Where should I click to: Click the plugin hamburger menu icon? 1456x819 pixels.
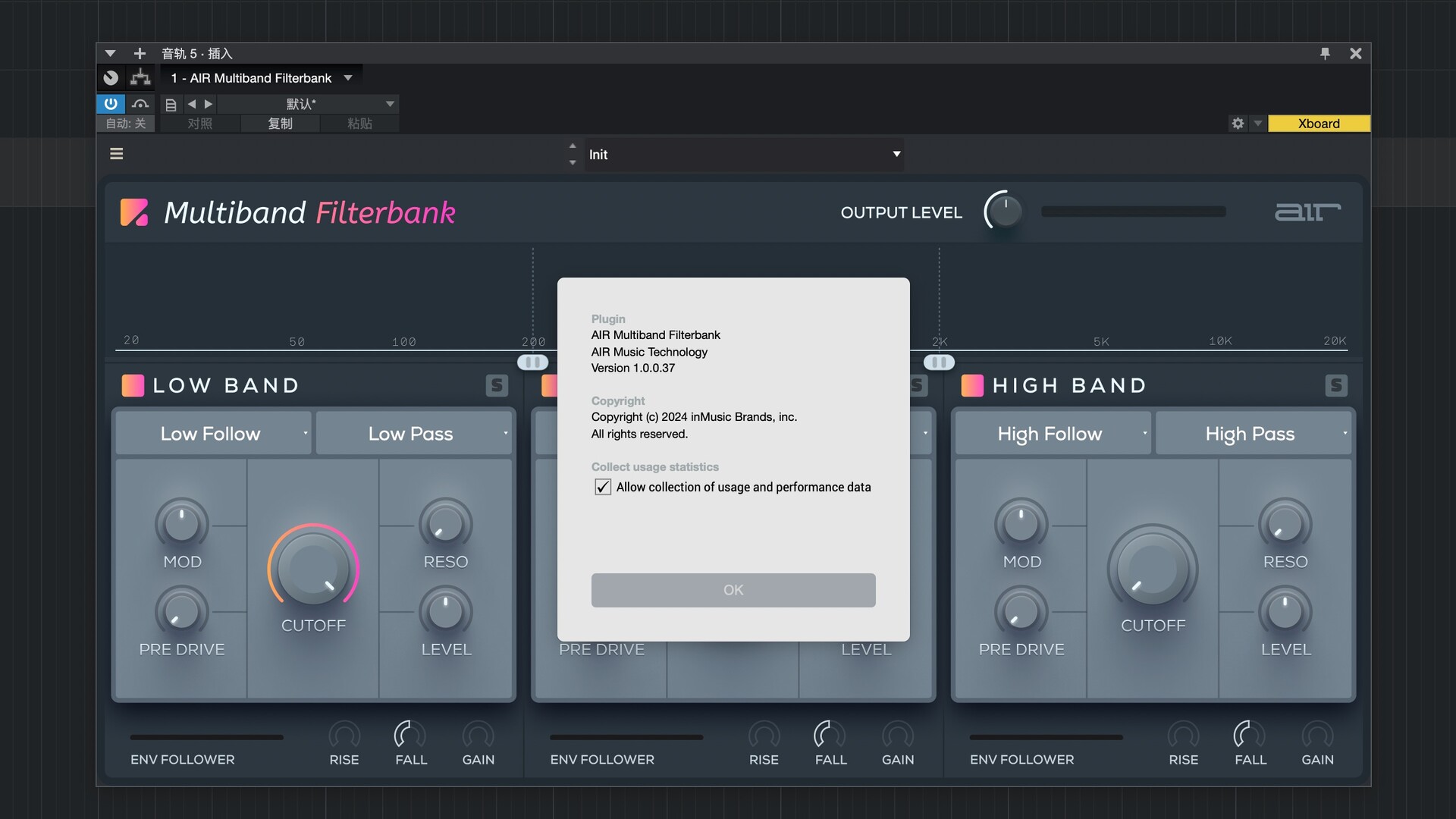[116, 154]
